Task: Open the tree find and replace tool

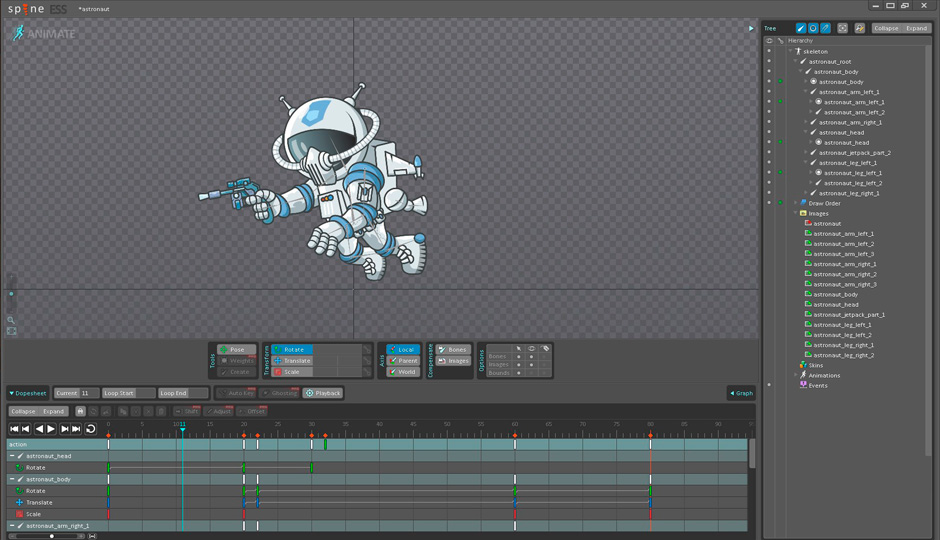Action: [860, 28]
